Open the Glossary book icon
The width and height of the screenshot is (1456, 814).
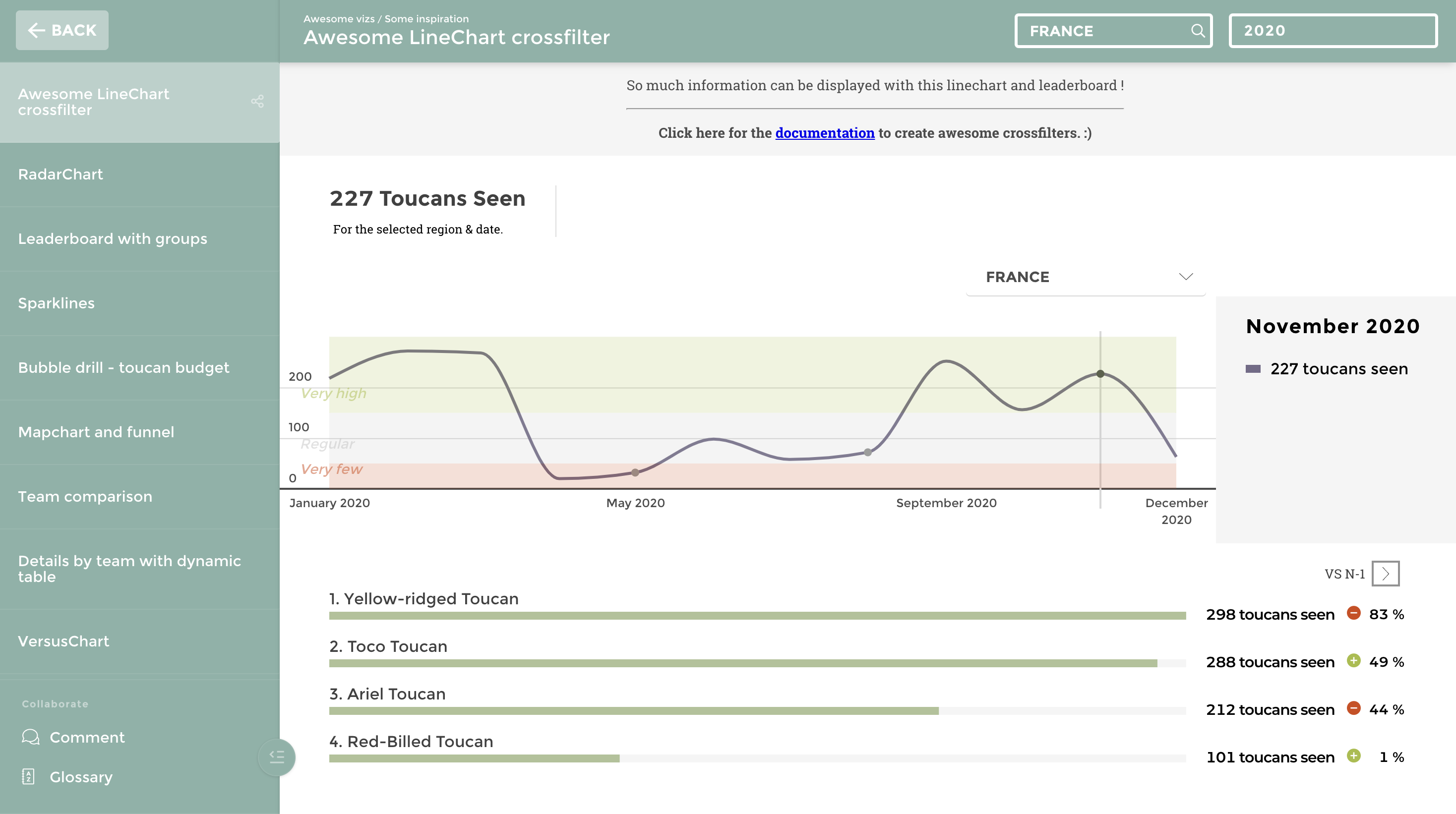28,777
